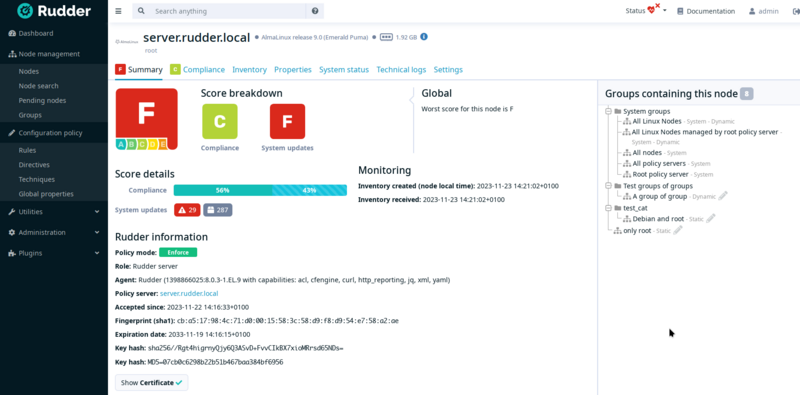Image resolution: width=800 pixels, height=395 pixels.
Task: Click the node info icon after 1.92 GB
Action: (x=423, y=37)
